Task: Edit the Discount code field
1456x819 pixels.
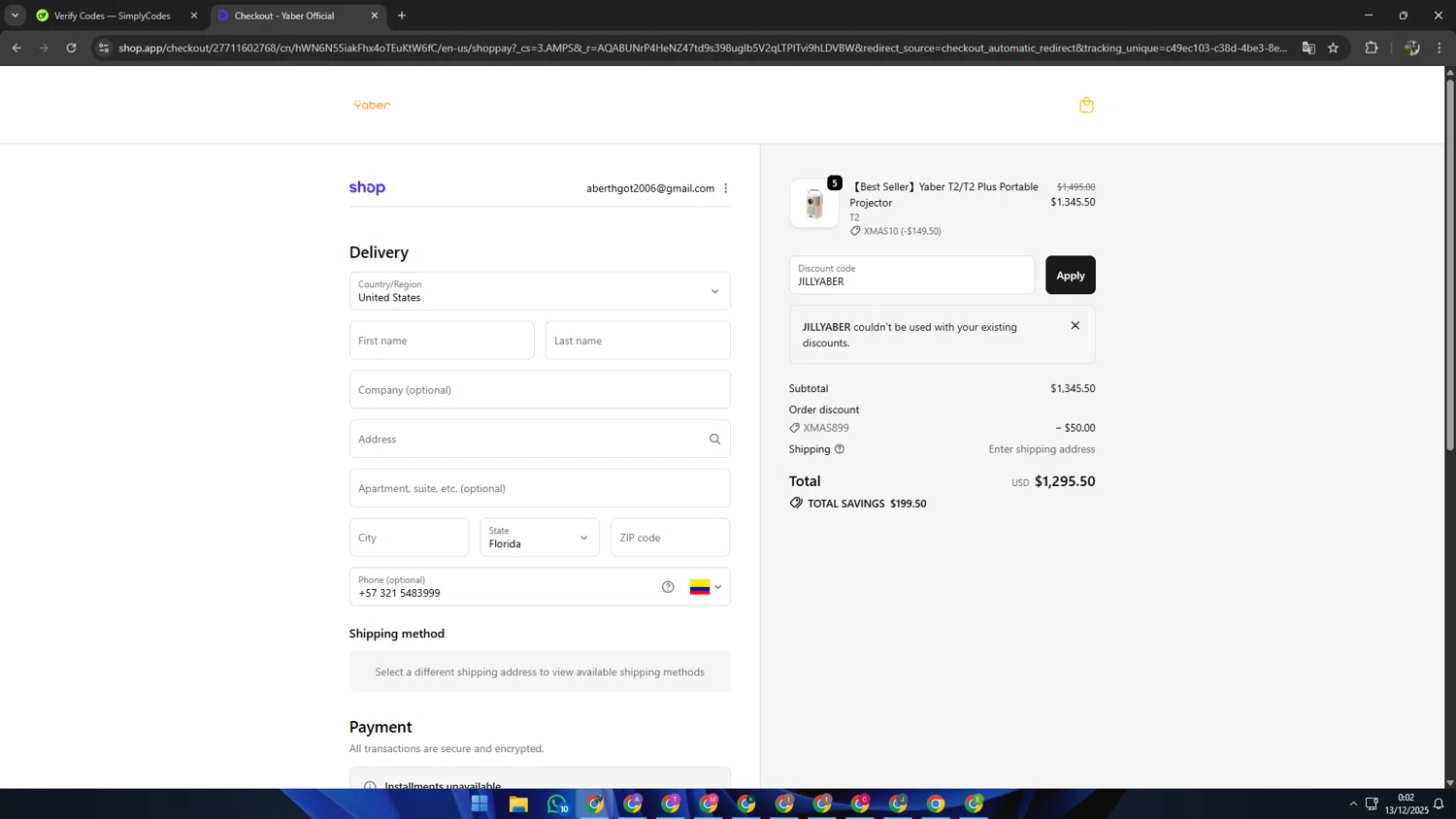Action: click(x=911, y=275)
